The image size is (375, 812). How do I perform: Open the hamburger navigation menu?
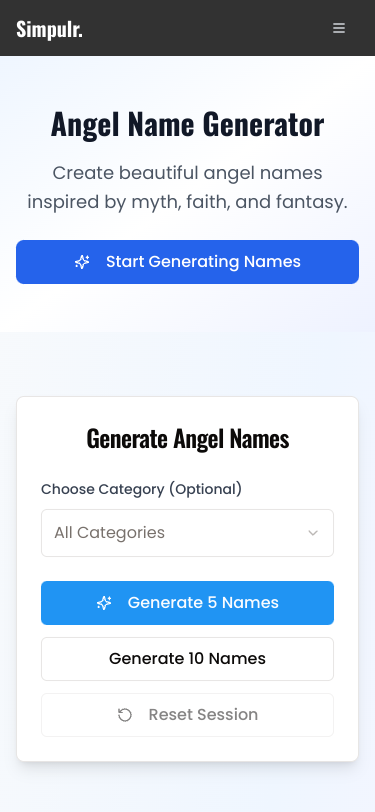(x=339, y=28)
